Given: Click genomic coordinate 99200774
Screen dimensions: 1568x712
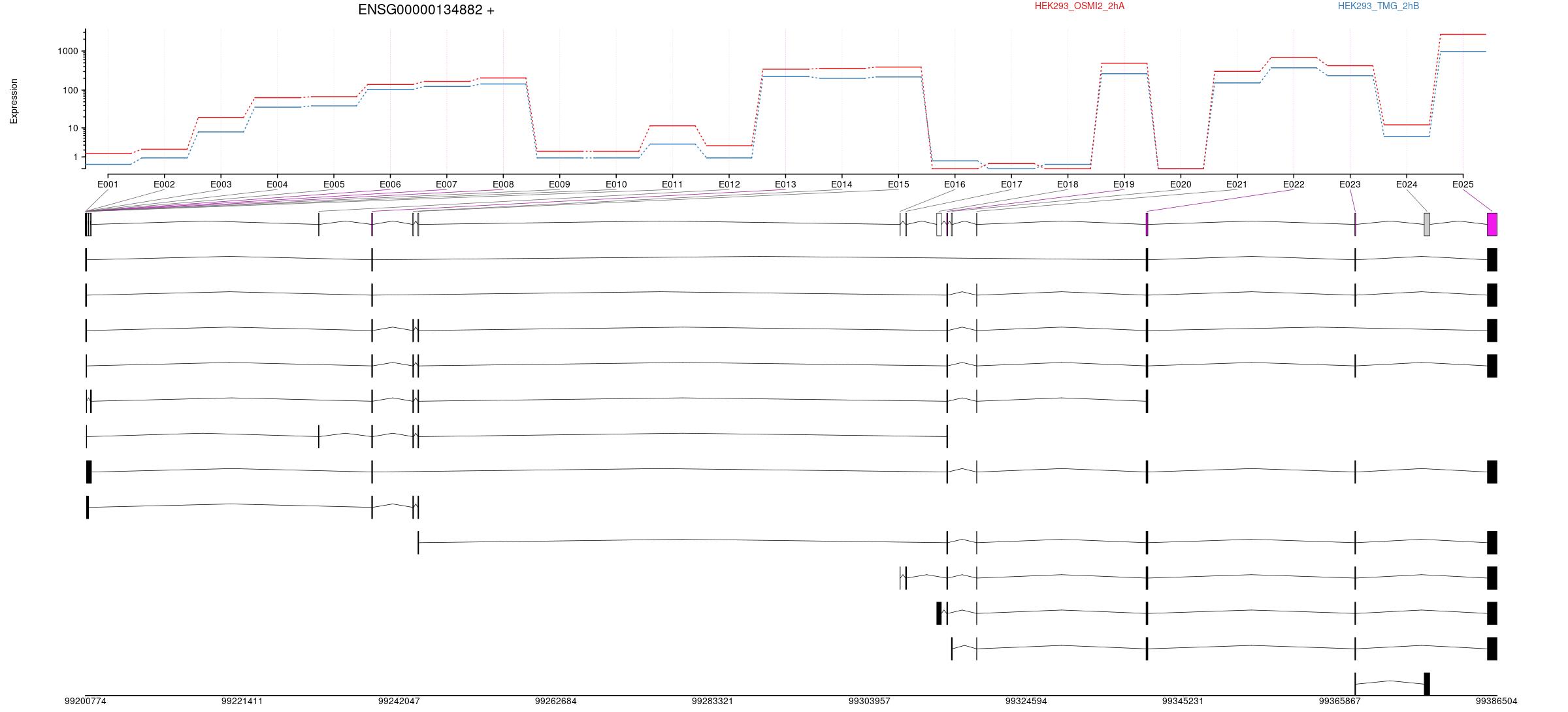Looking at the screenshot, I should point(86,701).
